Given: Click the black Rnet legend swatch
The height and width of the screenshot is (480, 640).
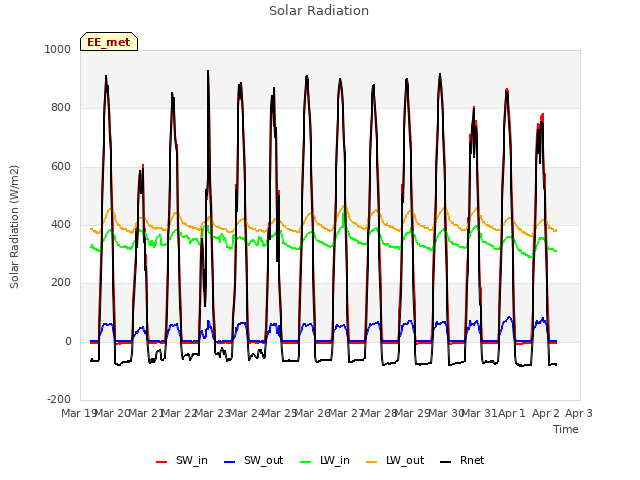Looking at the screenshot, I should coord(446,462).
